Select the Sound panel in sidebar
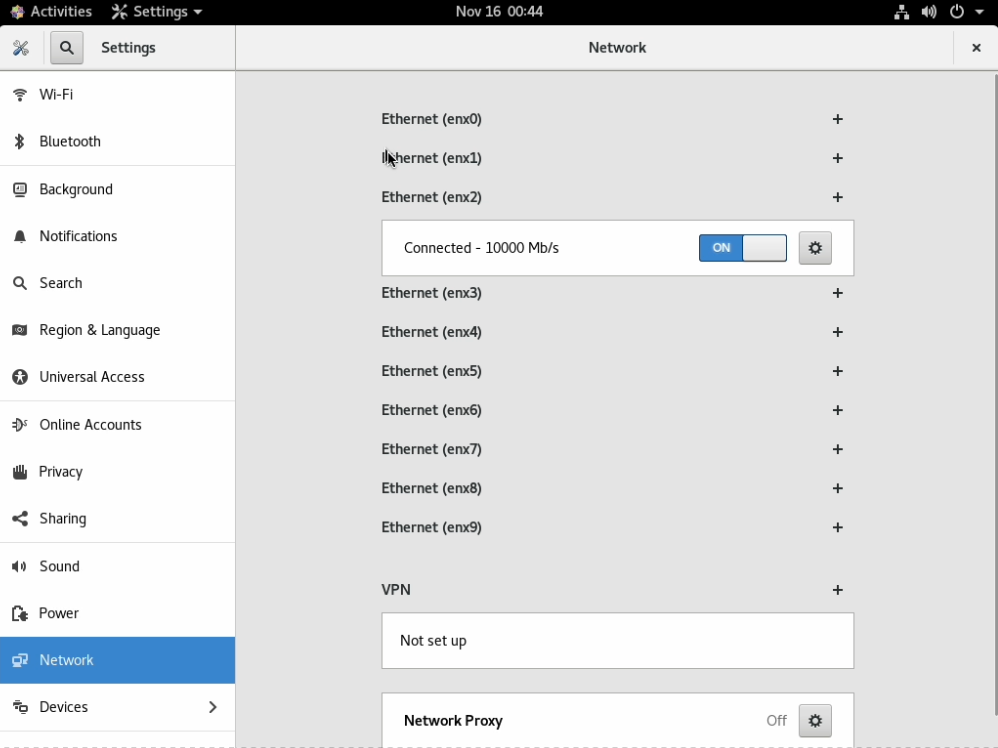The height and width of the screenshot is (748, 998). click(x=59, y=566)
